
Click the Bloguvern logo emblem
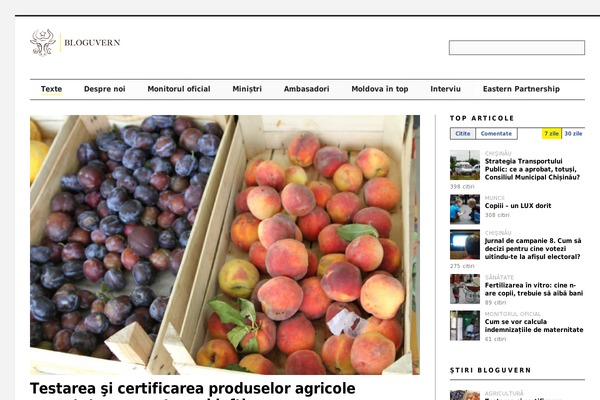pos(43,42)
